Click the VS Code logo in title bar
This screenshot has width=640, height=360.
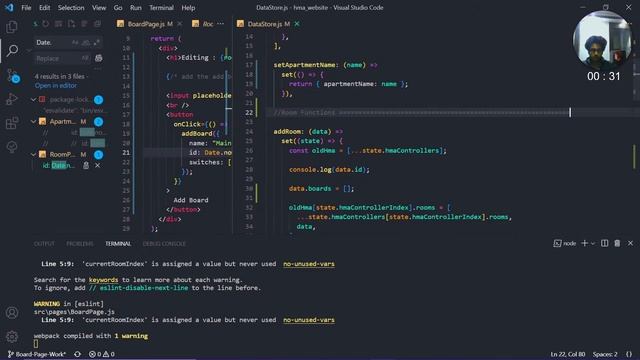tap(9, 7)
